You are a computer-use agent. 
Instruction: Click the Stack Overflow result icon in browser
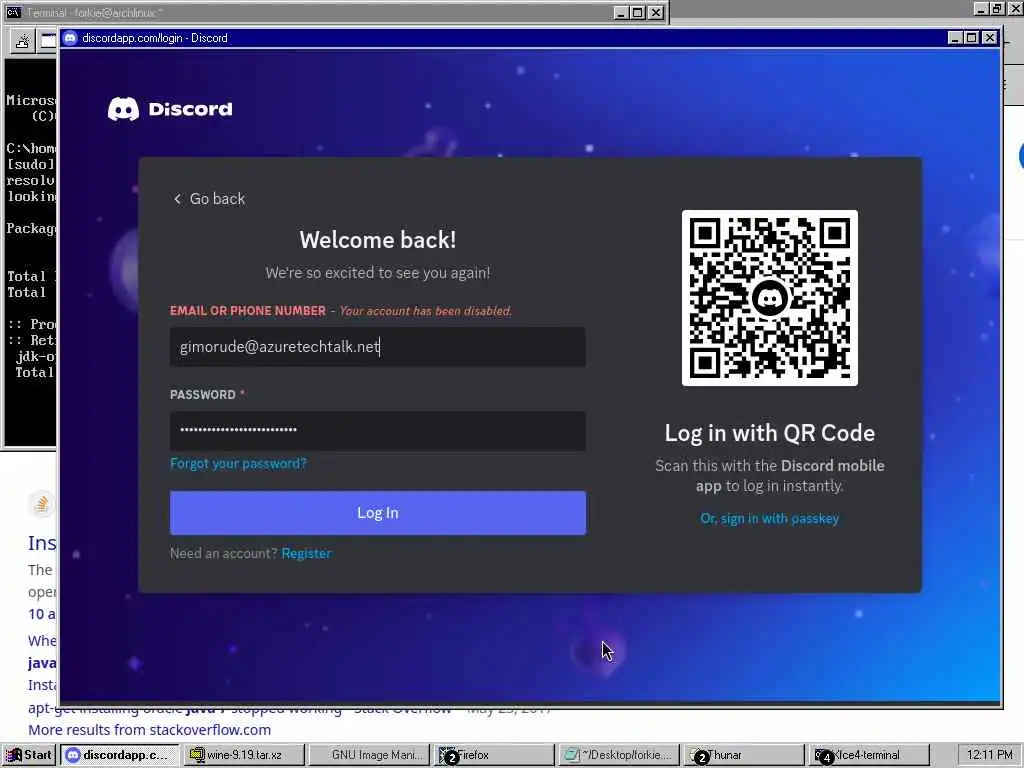coord(41,504)
